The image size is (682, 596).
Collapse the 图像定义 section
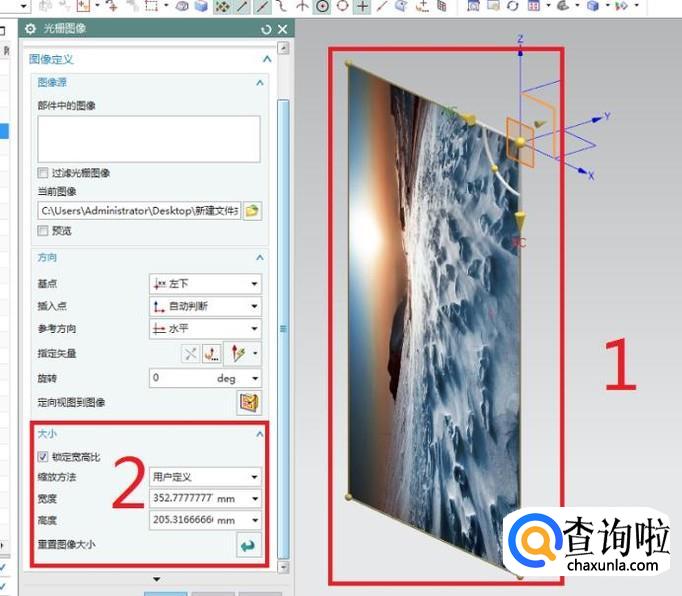click(x=267, y=59)
